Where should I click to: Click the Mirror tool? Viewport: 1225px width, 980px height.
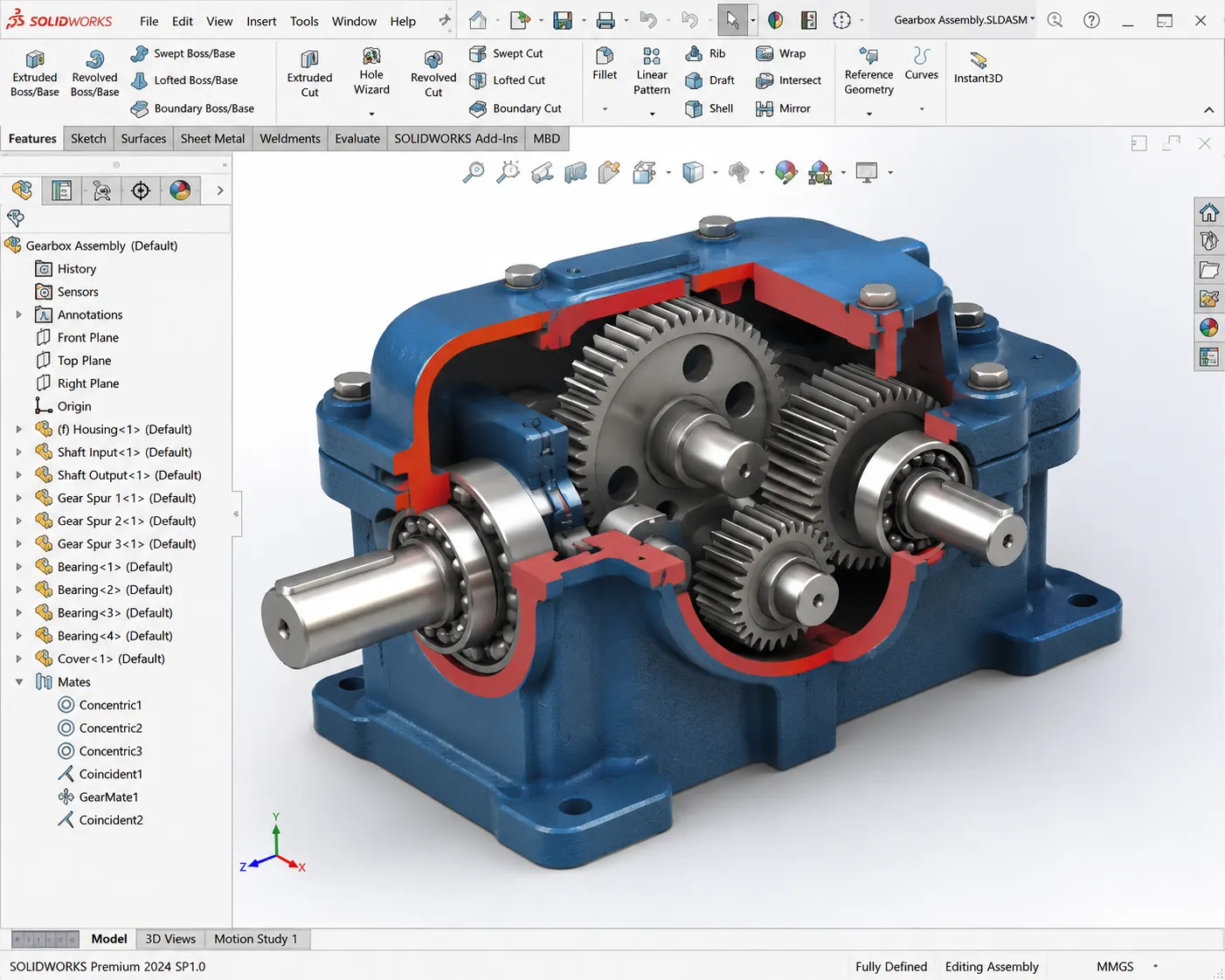(783, 108)
